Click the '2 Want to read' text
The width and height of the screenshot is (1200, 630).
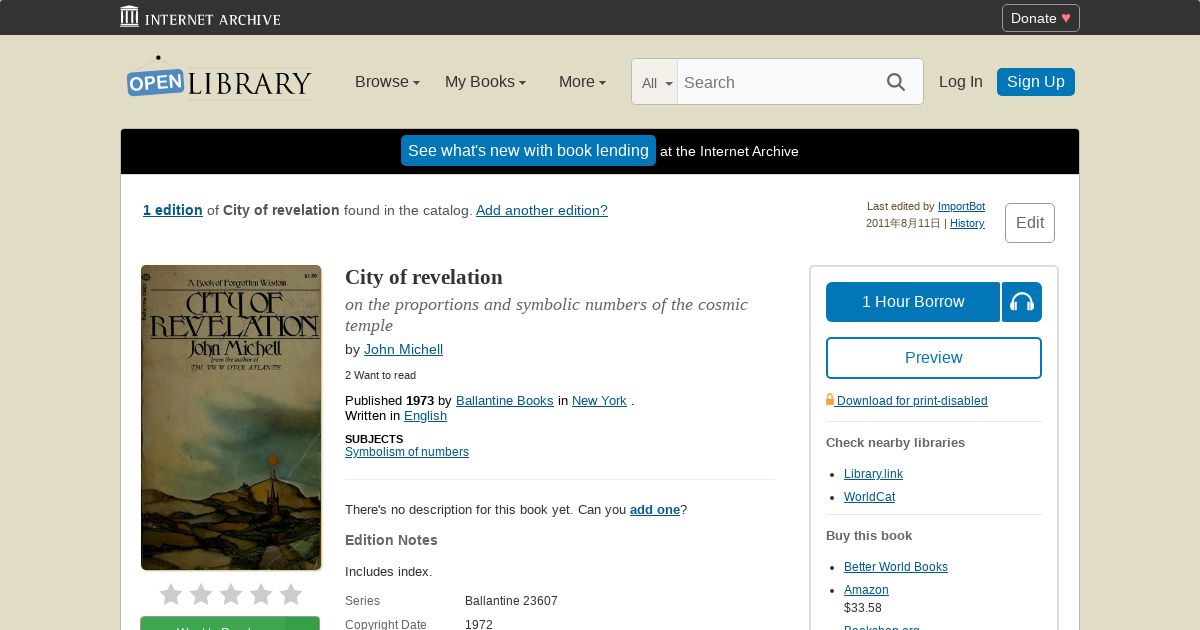tap(380, 375)
